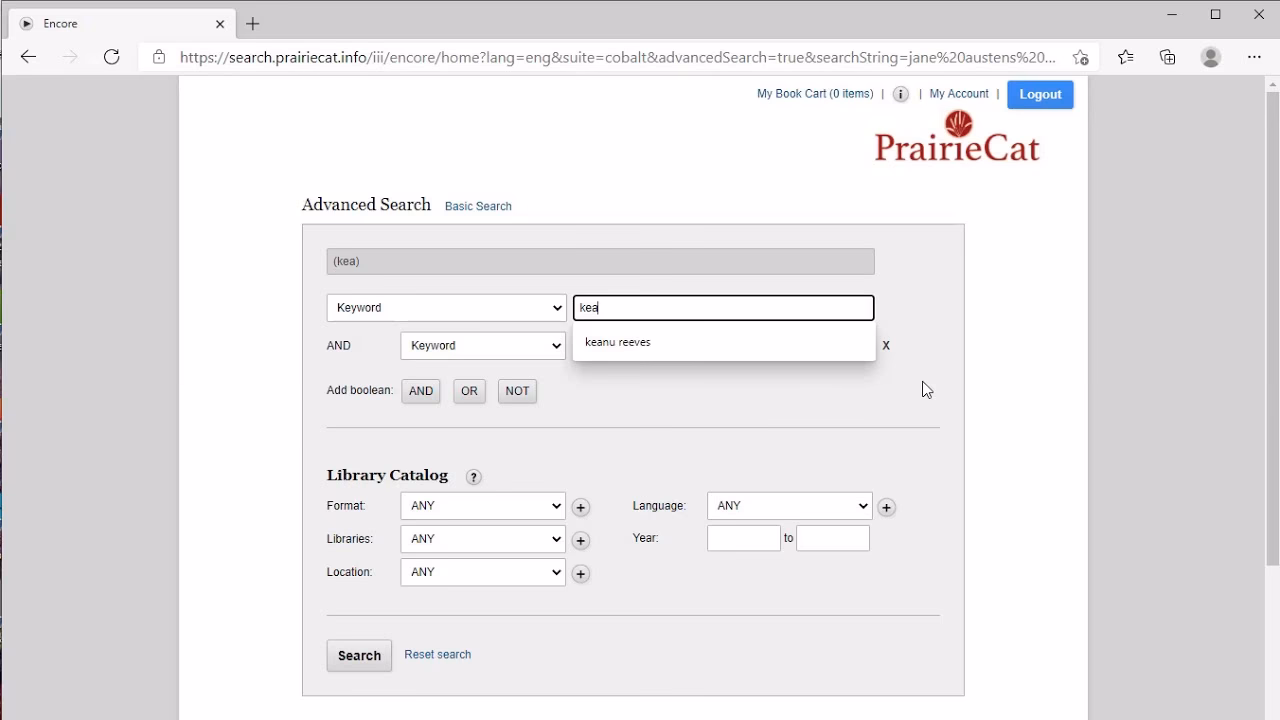The height and width of the screenshot is (720, 1280).
Task: Remove the AND search row with x
Action: (885, 345)
